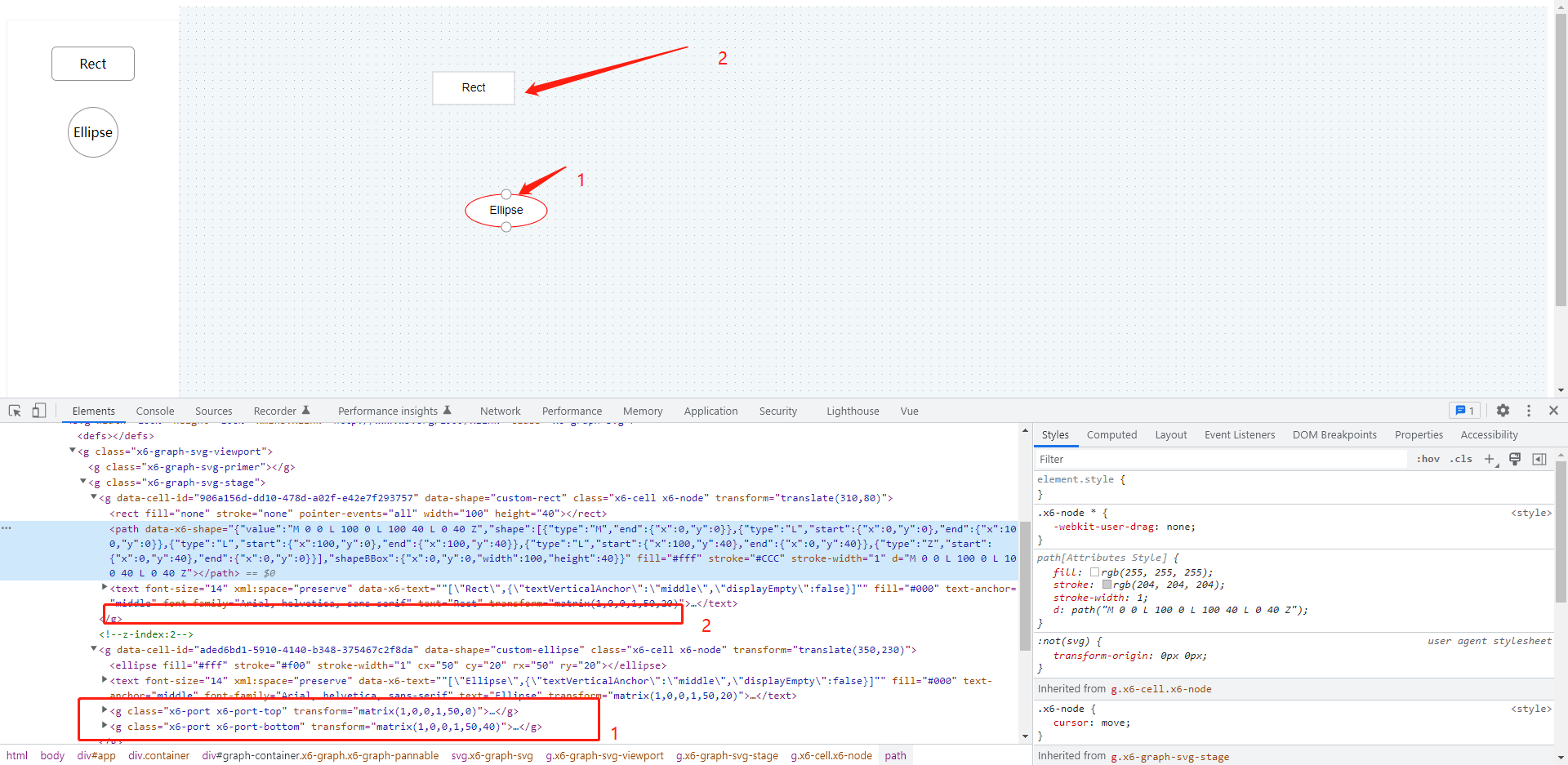This screenshot has height=765, width=1568.
Task: Add a new style rule
Action: pos(1490,459)
